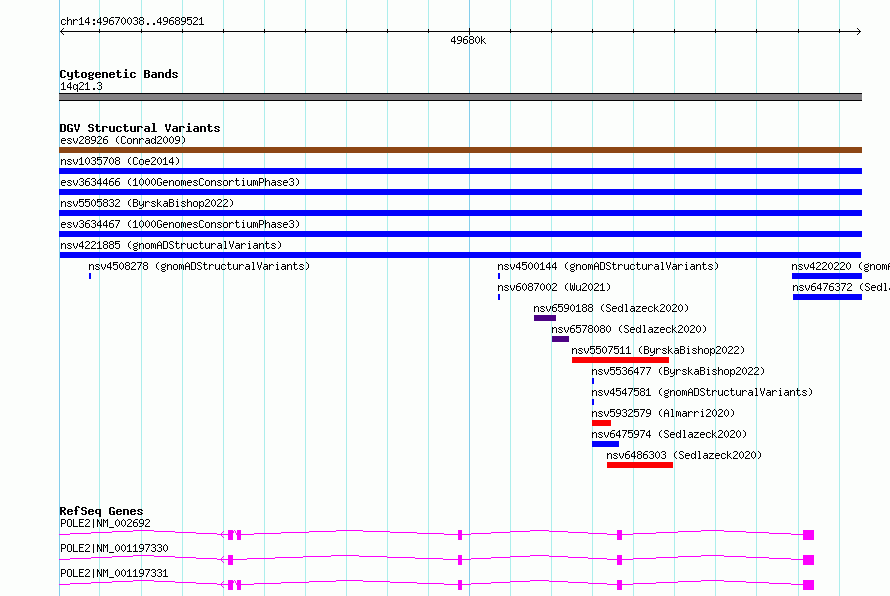
Task: Click the nsv5505832 (ByrskaBishop2022) label
Action: (x=146, y=203)
